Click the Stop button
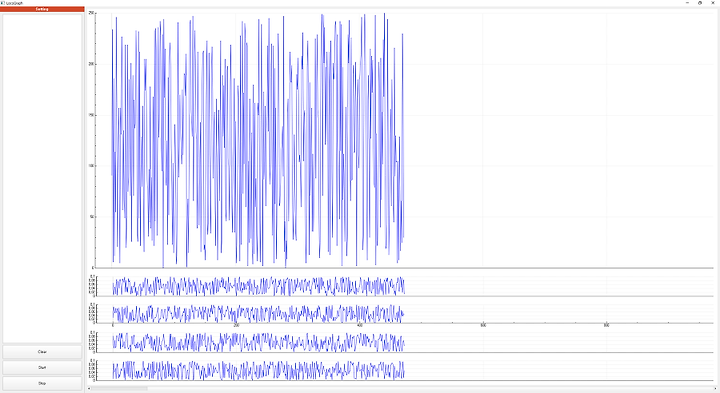Image resolution: width=720 pixels, height=393 pixels. (x=42, y=383)
